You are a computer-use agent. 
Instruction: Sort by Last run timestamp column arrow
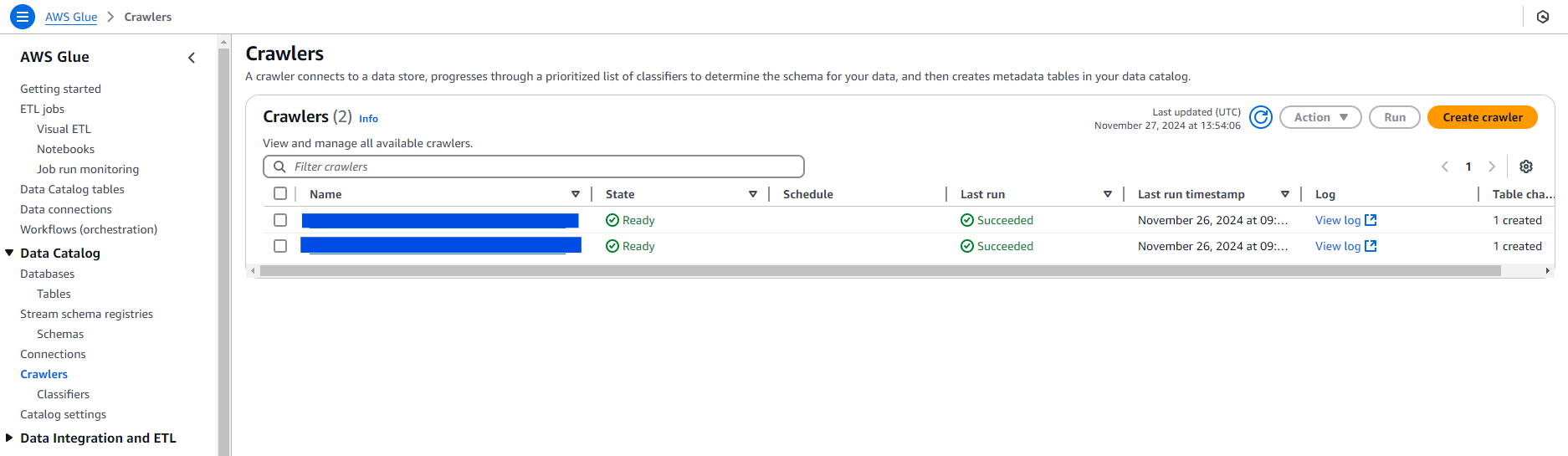1285,194
